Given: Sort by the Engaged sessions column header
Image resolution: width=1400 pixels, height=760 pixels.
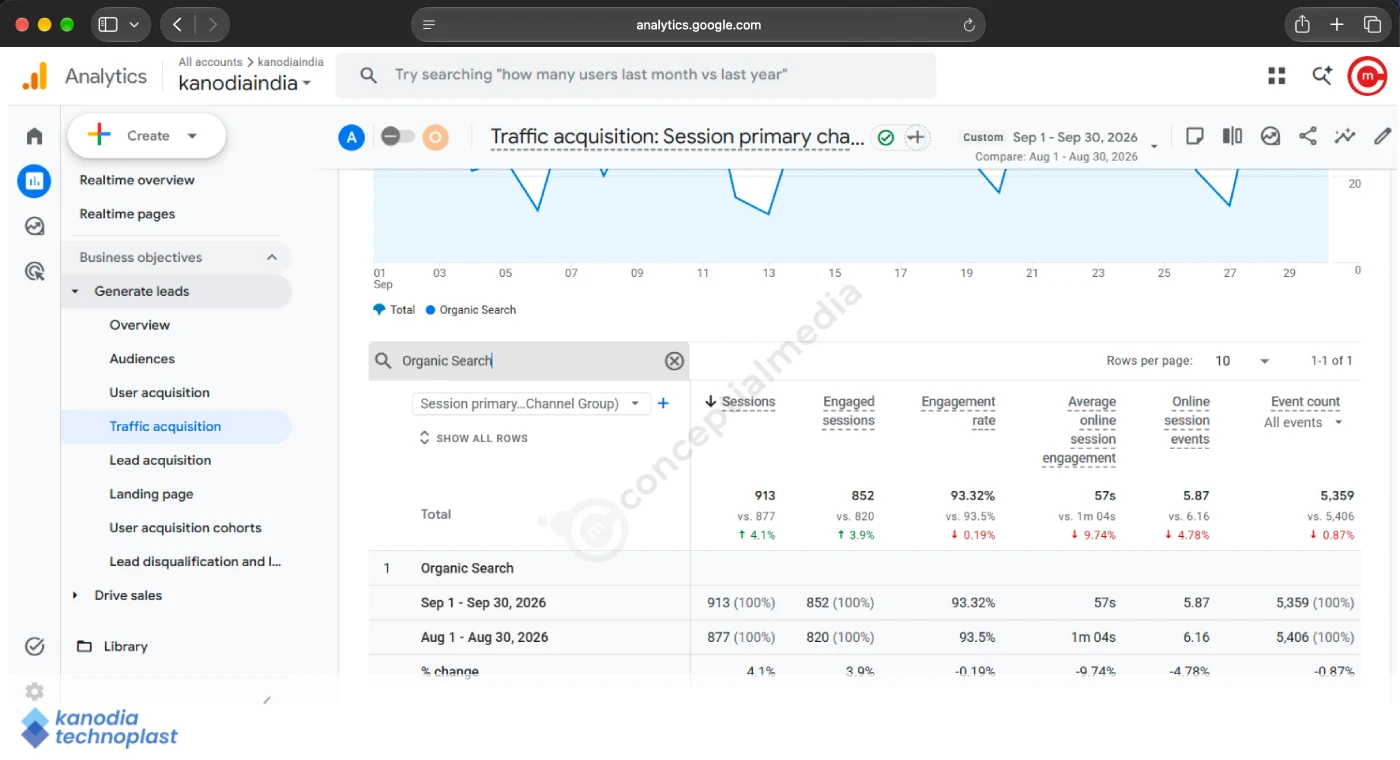Looking at the screenshot, I should [x=849, y=411].
